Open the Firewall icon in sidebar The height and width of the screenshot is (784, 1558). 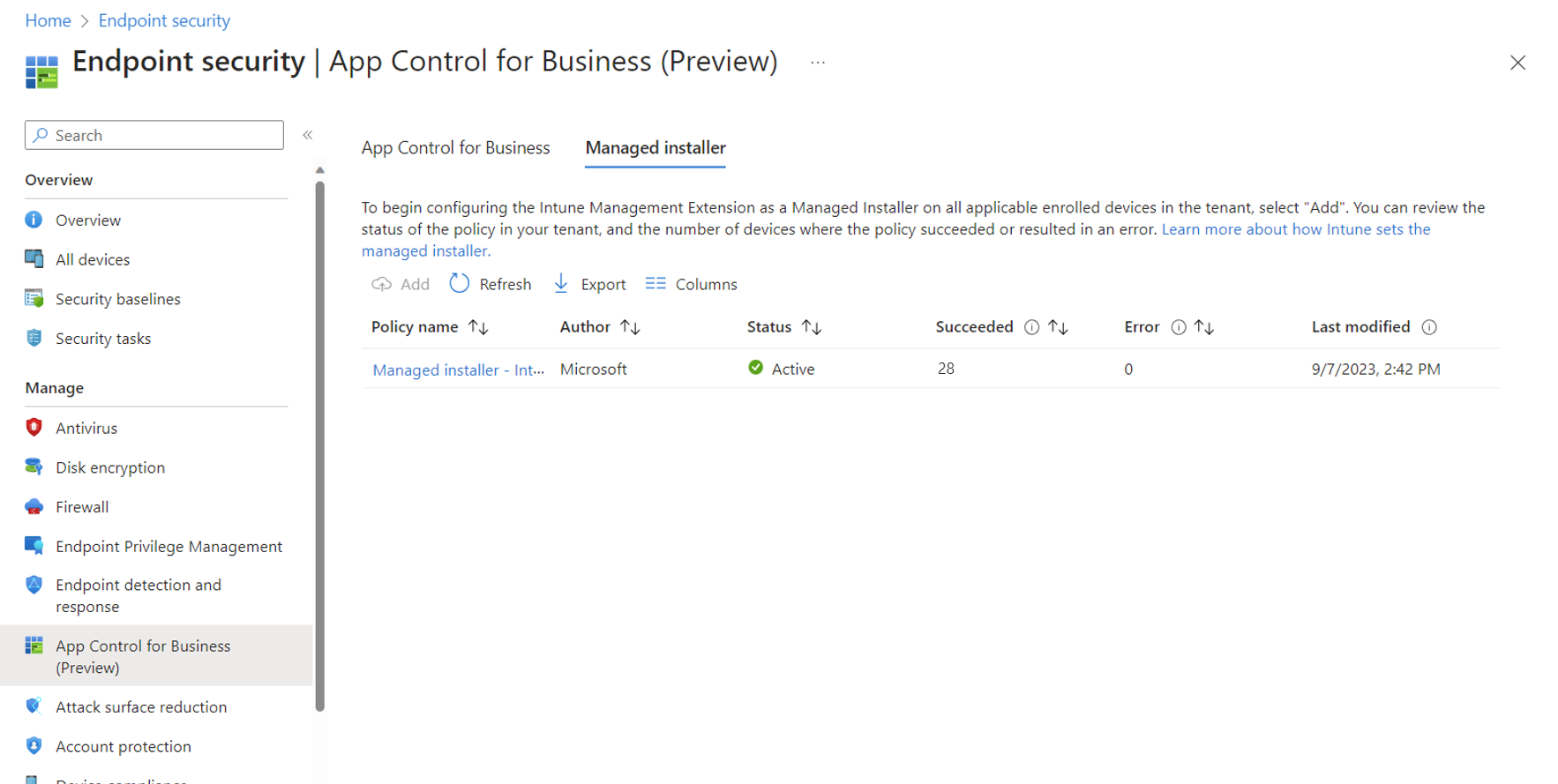click(34, 506)
